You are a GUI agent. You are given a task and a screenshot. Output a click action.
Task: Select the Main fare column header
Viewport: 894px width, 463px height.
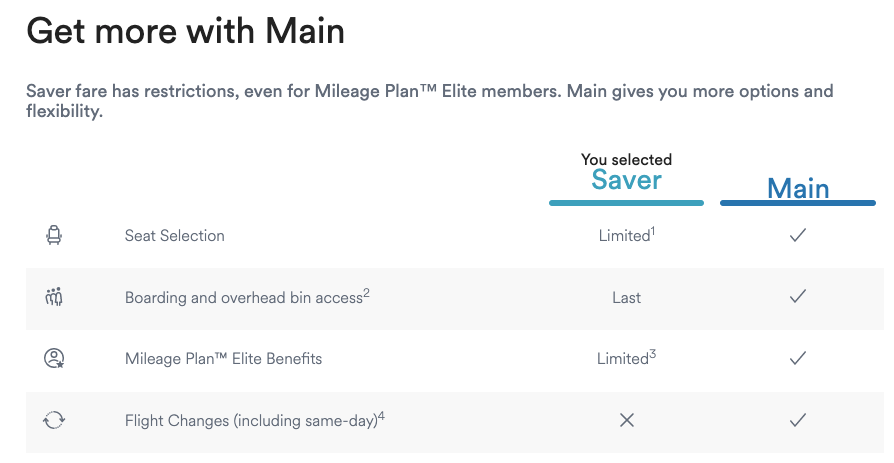(798, 188)
